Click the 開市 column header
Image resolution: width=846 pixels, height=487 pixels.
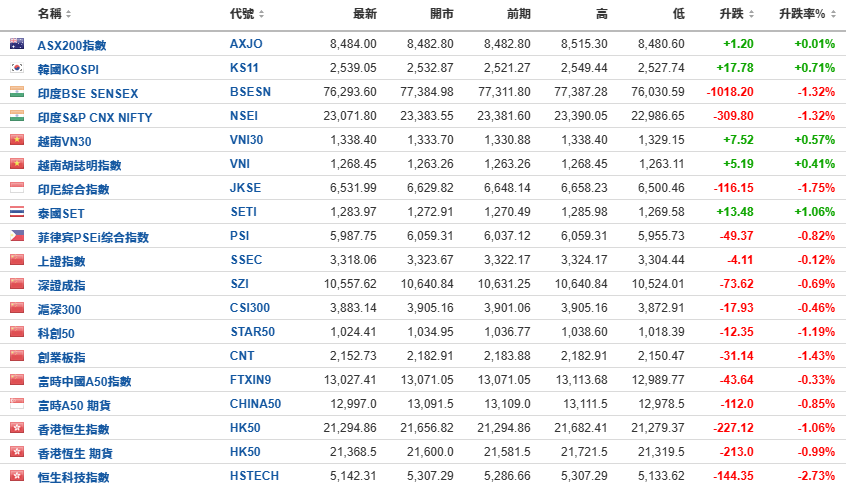pyautogui.click(x=442, y=14)
